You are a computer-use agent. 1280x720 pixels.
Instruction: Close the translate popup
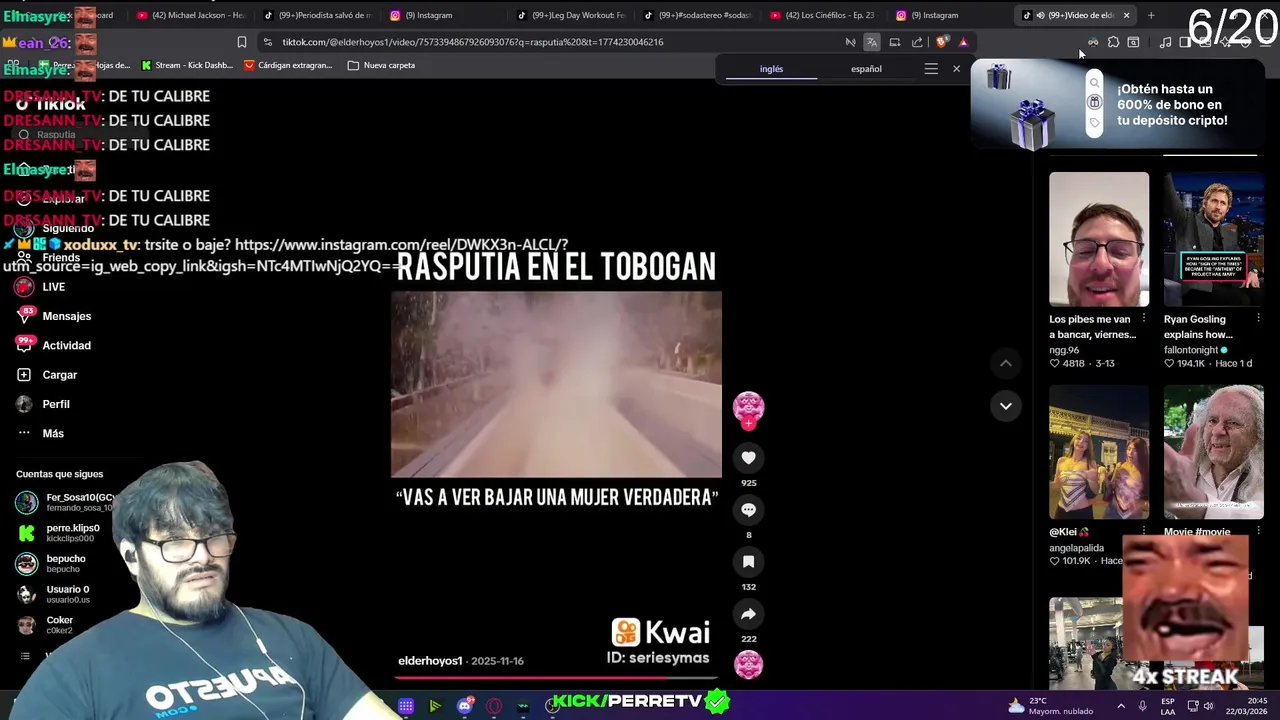tap(956, 69)
